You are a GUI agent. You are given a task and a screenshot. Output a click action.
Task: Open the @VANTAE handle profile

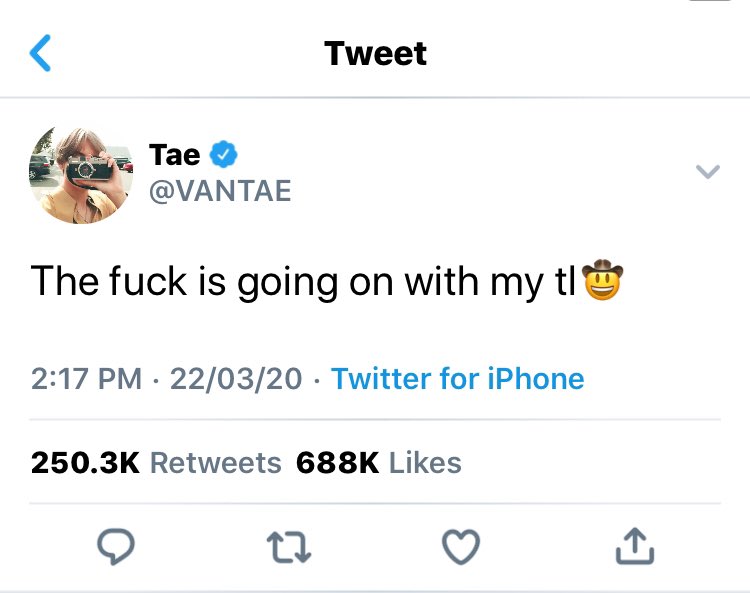pos(220,191)
